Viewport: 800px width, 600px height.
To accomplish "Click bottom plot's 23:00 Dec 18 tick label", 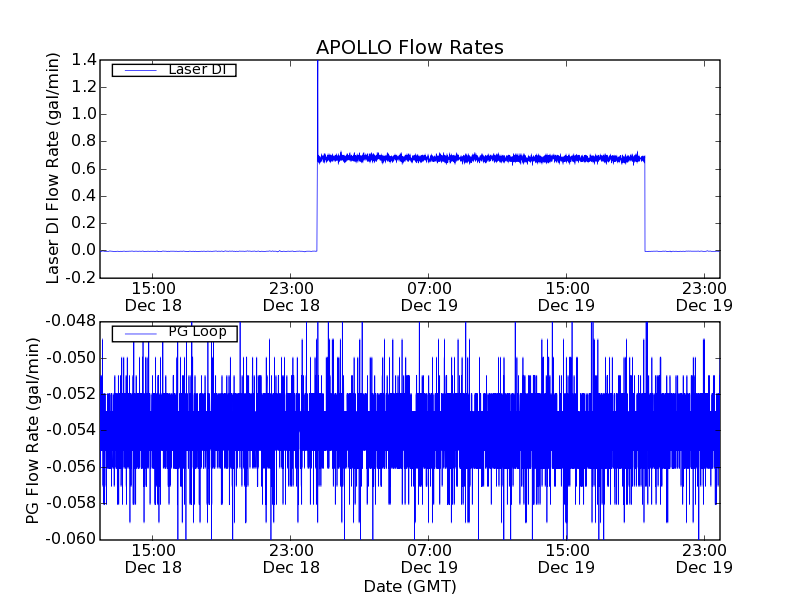I will [291, 559].
